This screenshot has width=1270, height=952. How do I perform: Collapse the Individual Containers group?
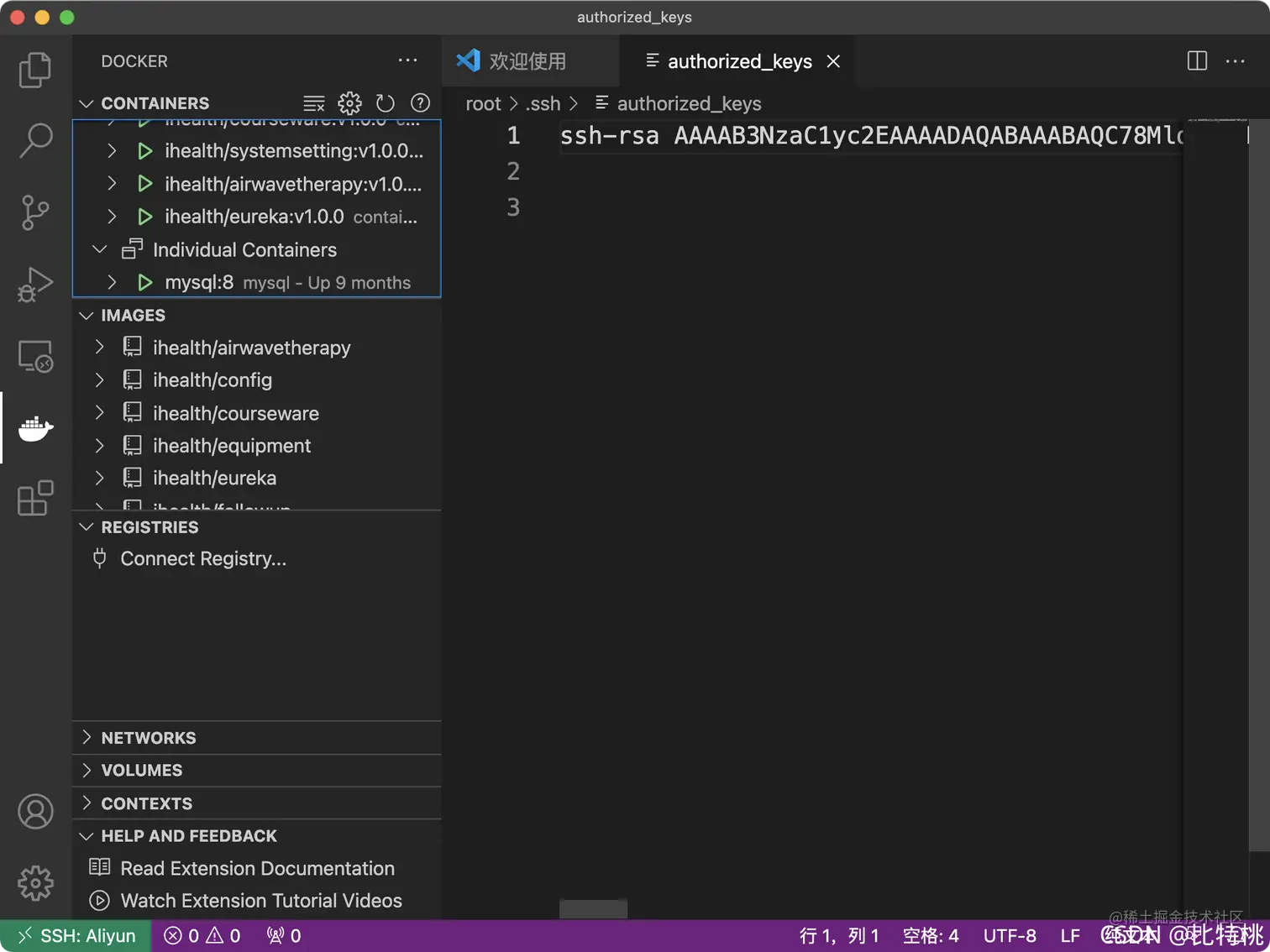point(99,249)
